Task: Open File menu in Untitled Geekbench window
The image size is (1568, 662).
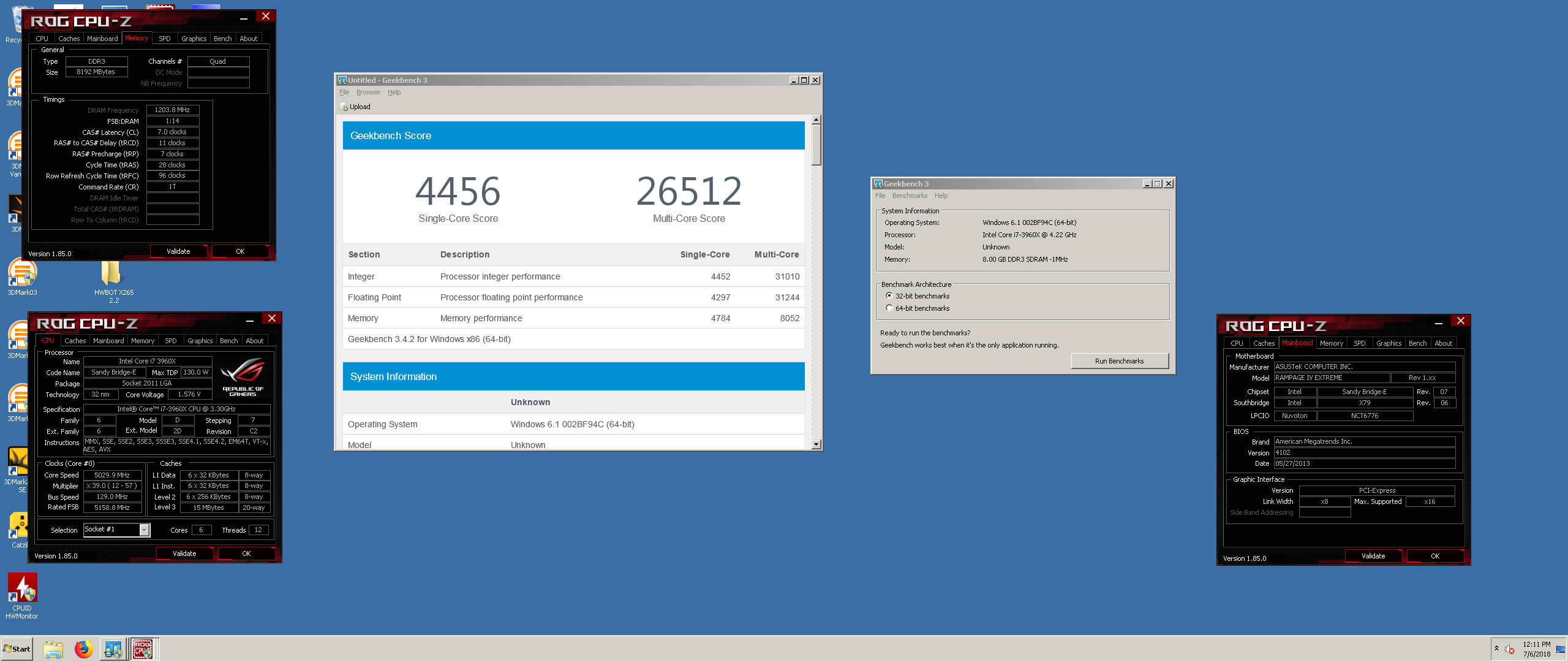Action: coord(344,92)
